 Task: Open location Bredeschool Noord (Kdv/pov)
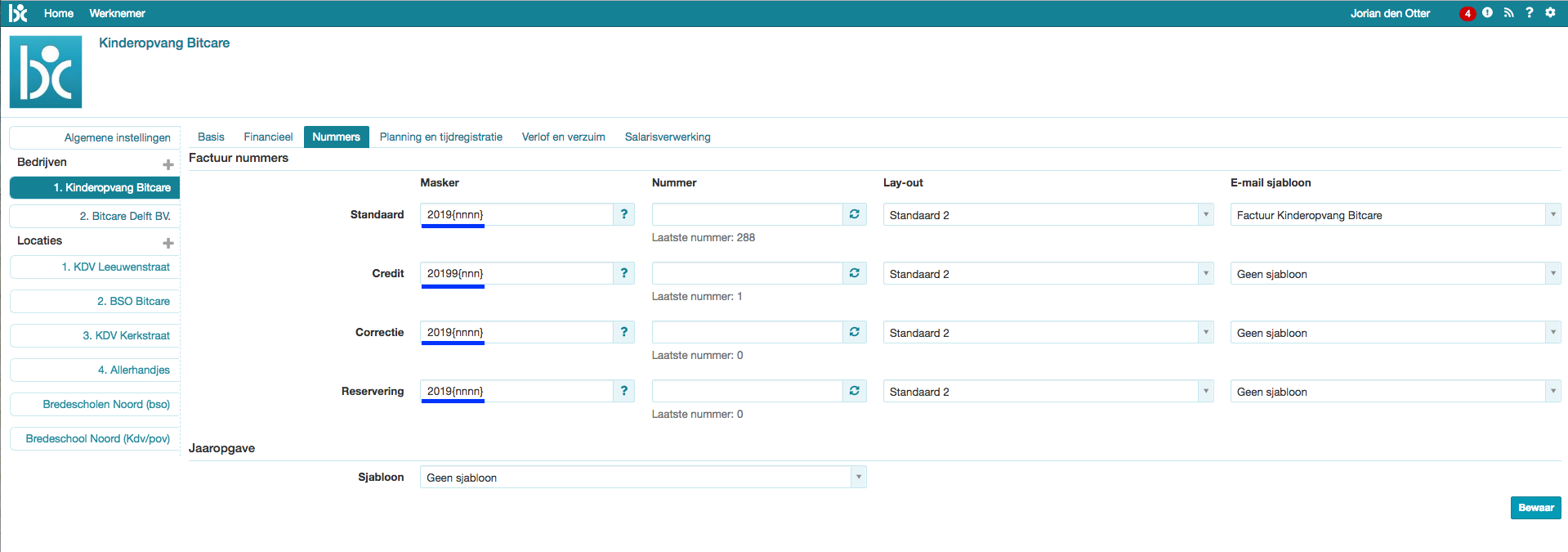(x=95, y=438)
